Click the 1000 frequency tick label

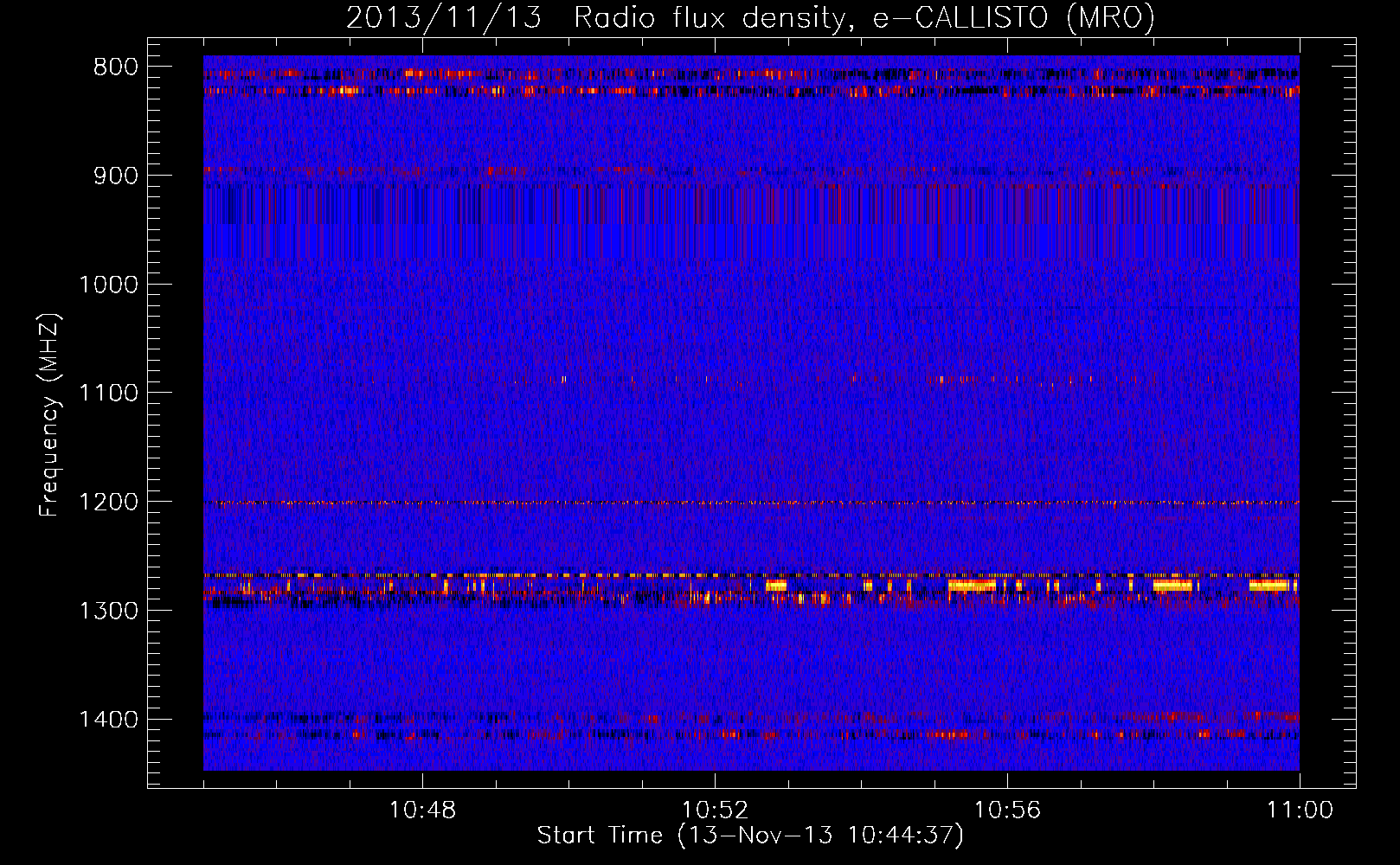click(x=108, y=285)
